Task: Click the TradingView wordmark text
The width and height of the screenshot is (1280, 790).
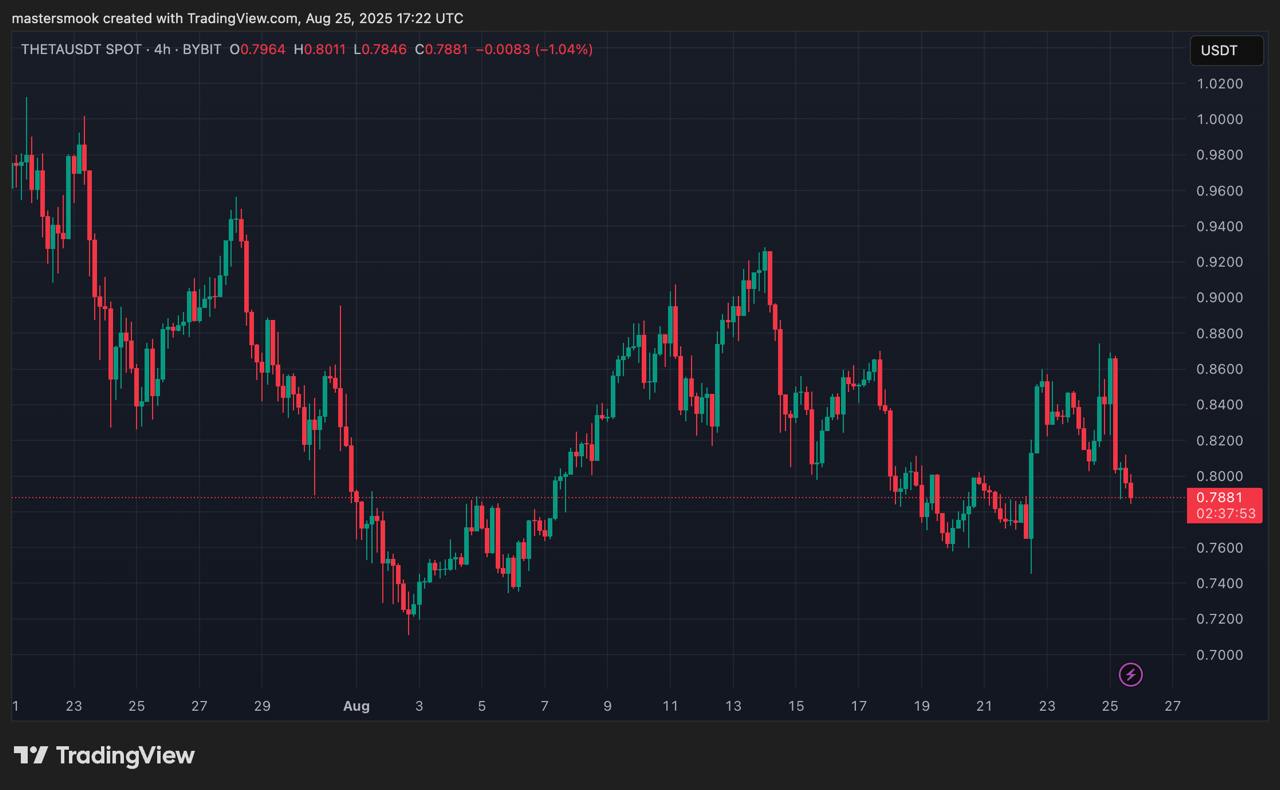Action: tap(125, 755)
